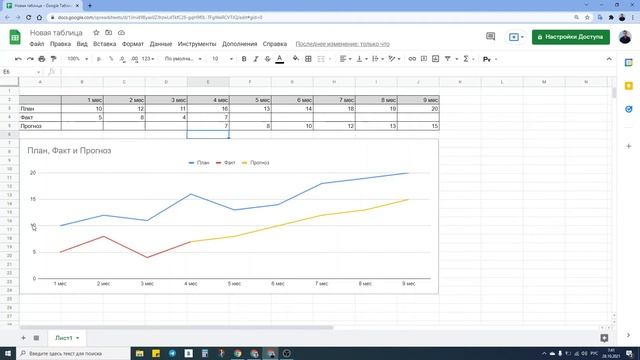Viewport: 640px width, 360px height.
Task: Open the Keep side panel icon
Action: coord(629,86)
